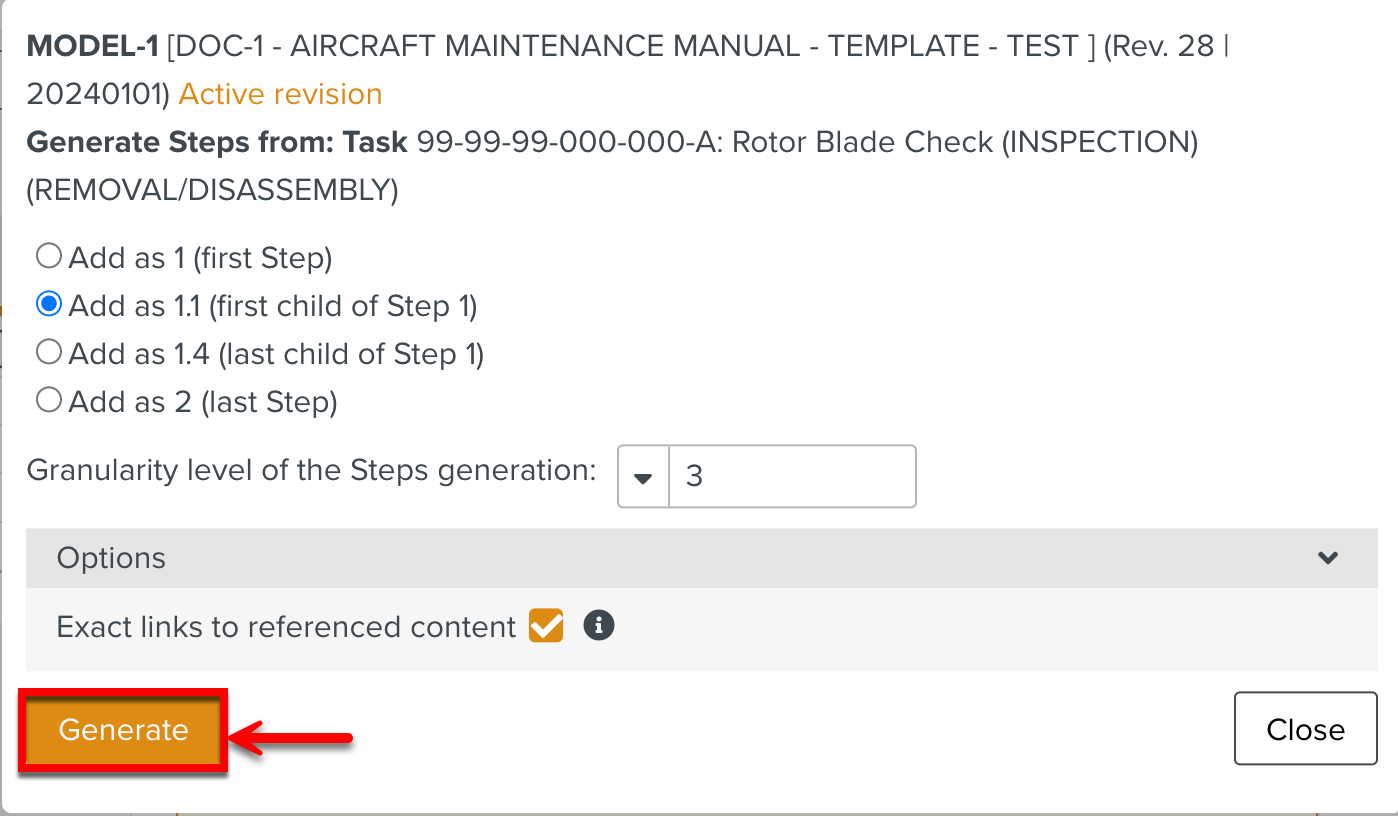The width and height of the screenshot is (1398, 816).
Task: Select Add as 2 (last Step)
Action: click(x=48, y=399)
